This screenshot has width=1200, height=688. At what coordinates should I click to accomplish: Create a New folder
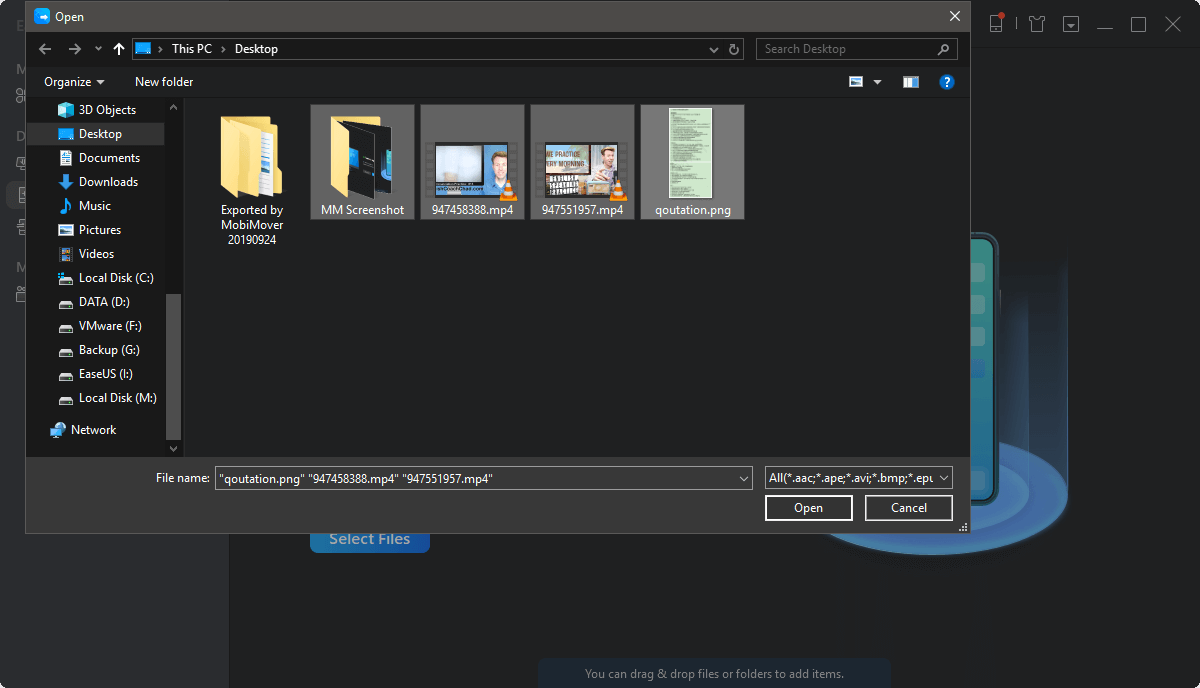click(164, 82)
